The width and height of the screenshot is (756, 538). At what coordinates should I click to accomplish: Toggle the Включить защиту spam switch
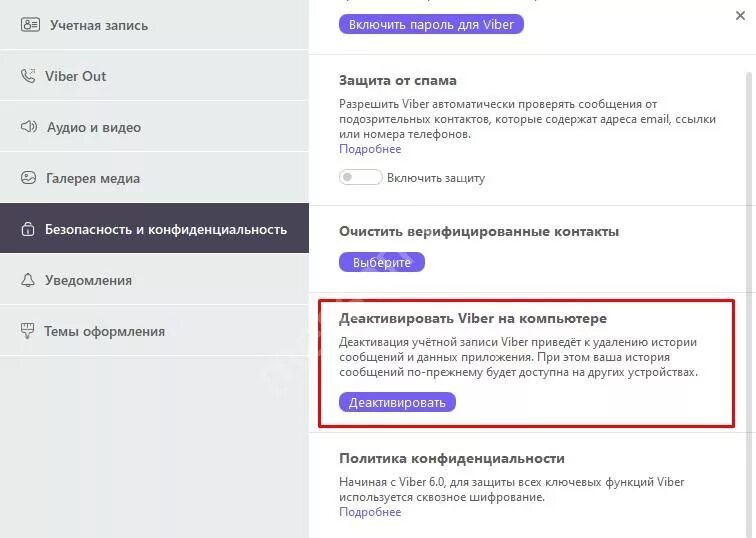click(361, 177)
